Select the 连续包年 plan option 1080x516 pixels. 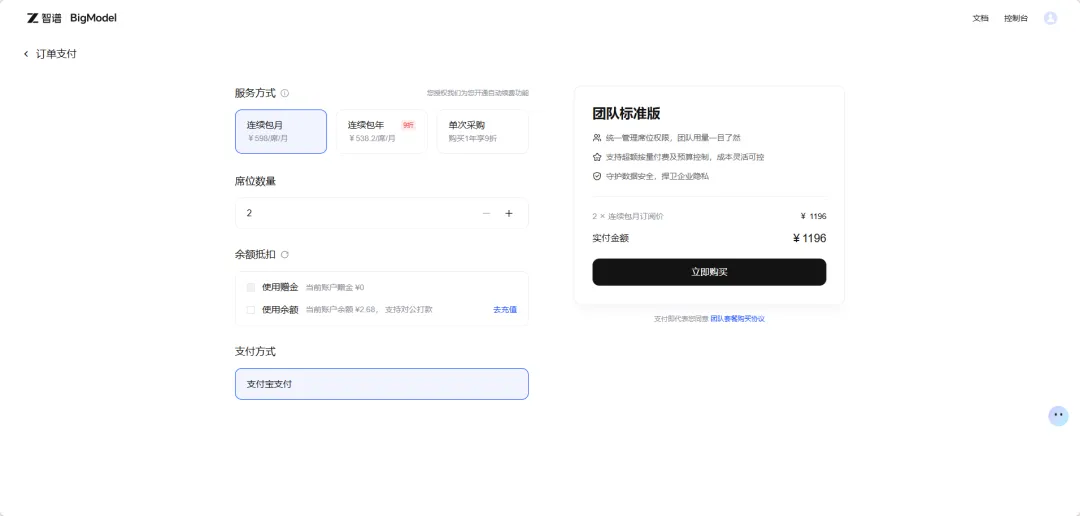tap(382, 132)
